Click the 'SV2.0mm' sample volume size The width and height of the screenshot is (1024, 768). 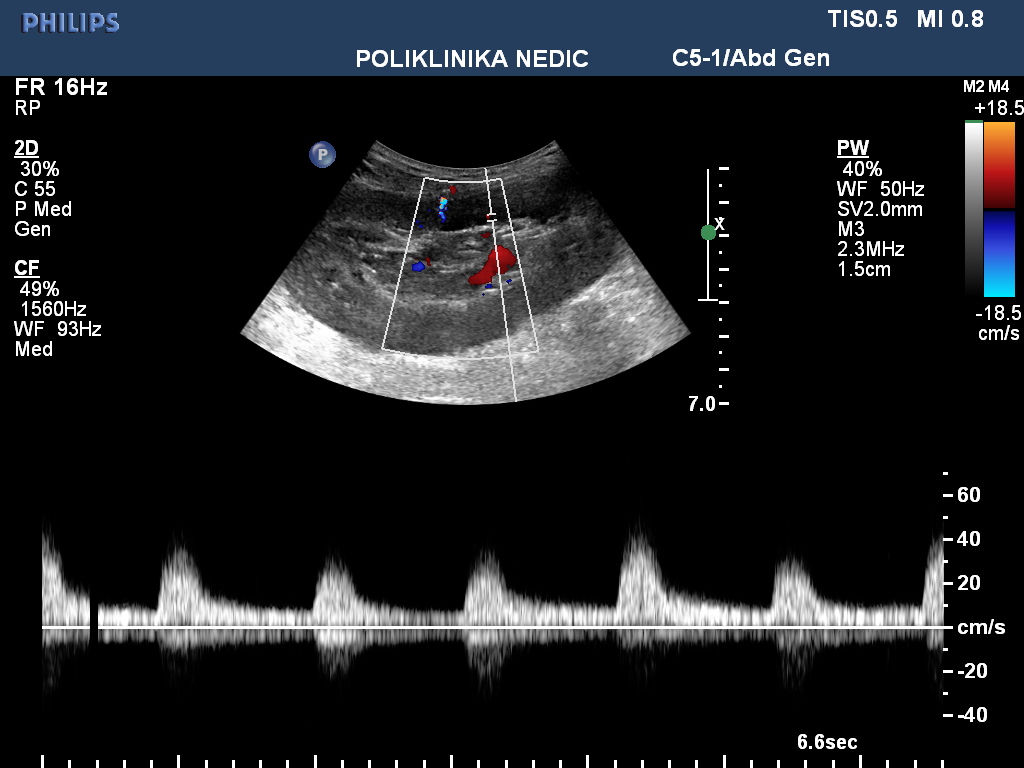tap(880, 210)
